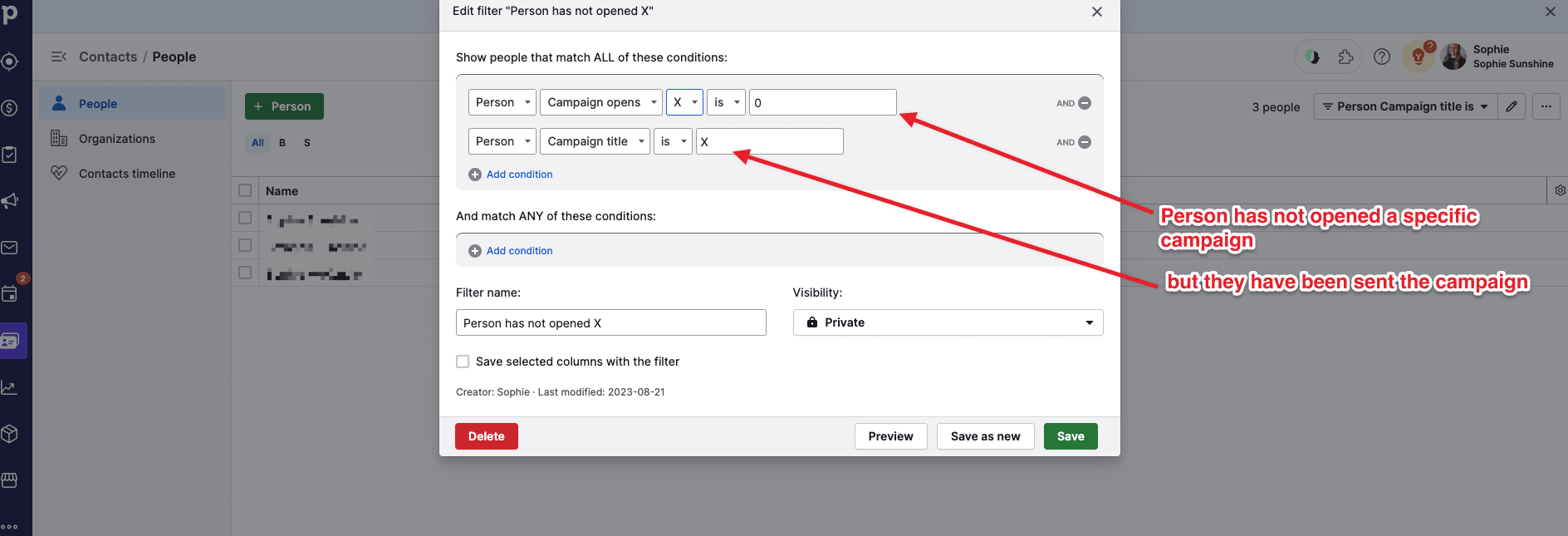Go to Organizations in the Contacts menu

point(117,139)
